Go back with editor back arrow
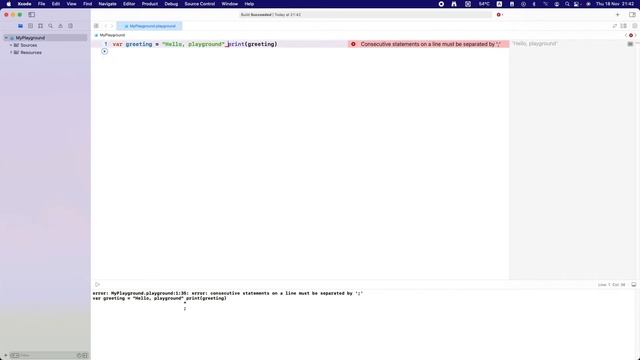The height and width of the screenshot is (360, 640). click(106, 26)
